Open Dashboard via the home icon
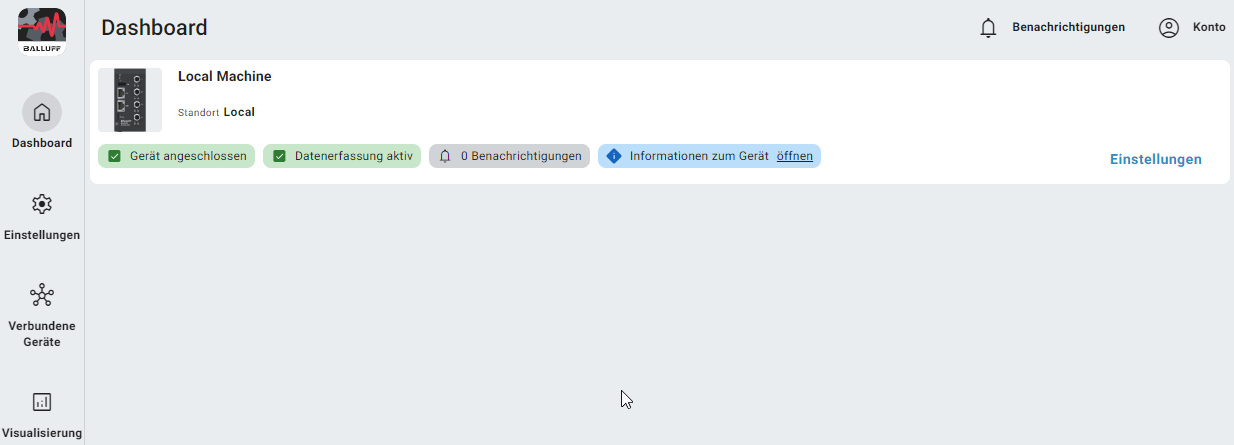Image resolution: width=1234 pixels, height=445 pixels. tap(42, 112)
